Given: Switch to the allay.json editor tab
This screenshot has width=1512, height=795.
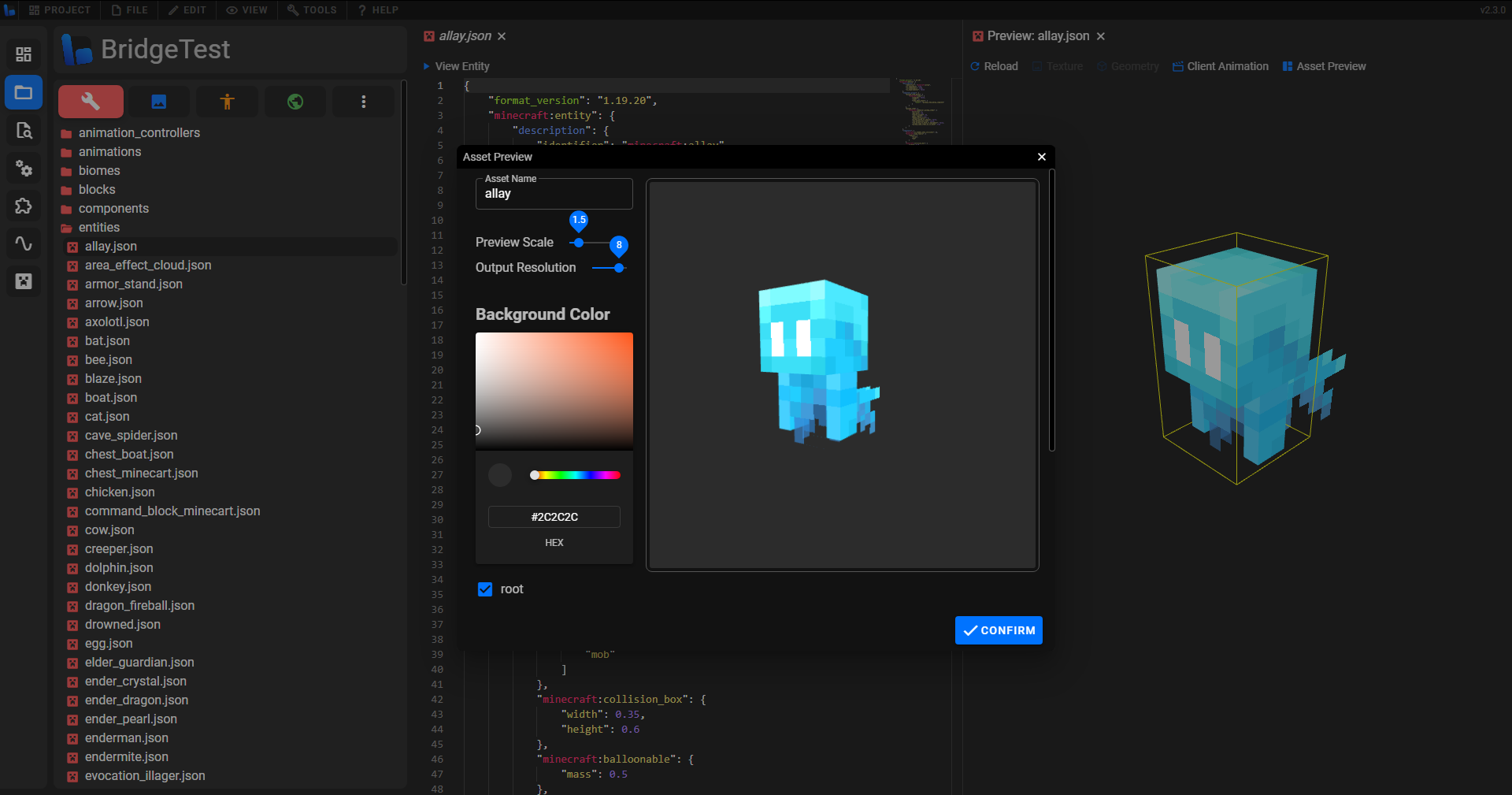Looking at the screenshot, I should [465, 36].
